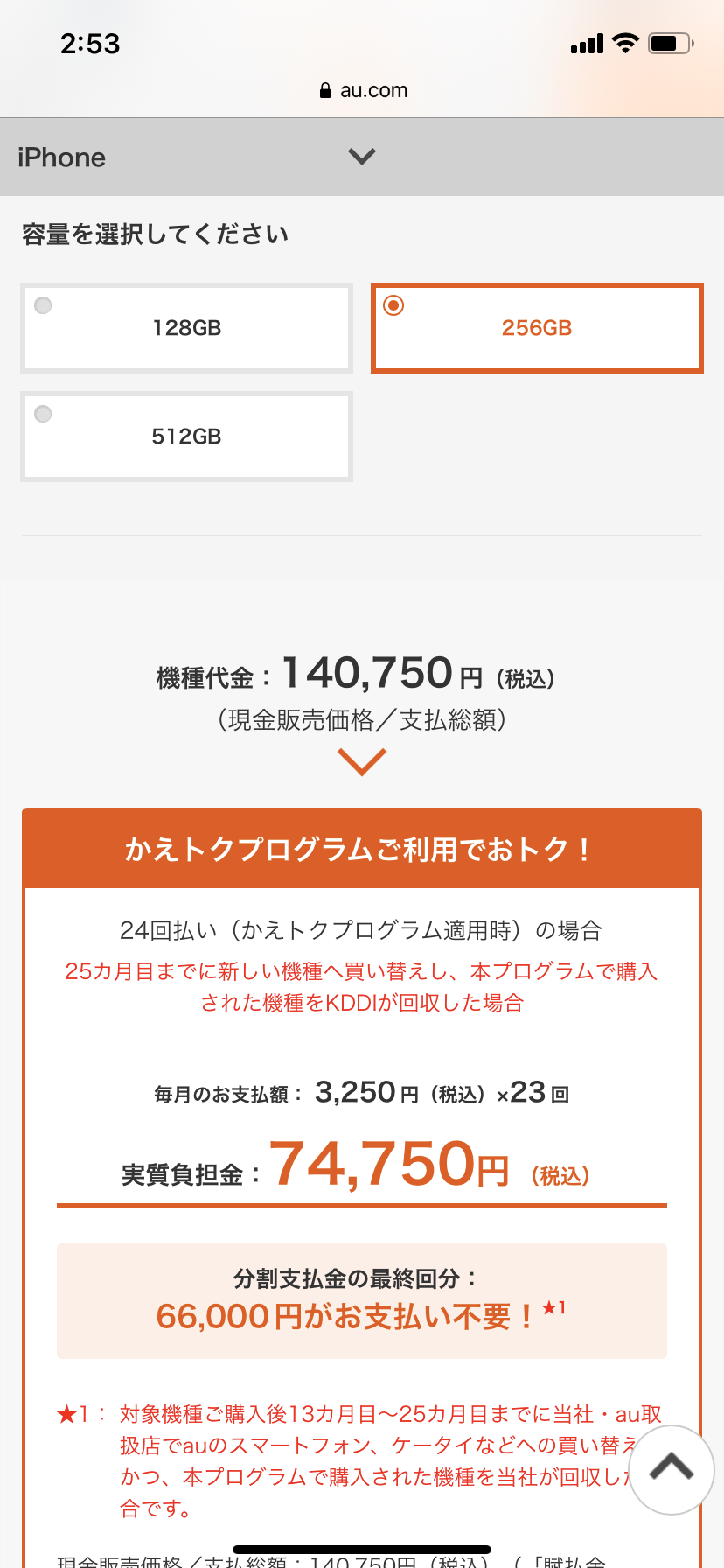724x1568 pixels.
Task: Tap the 74,750円 実質負担金 amount
Action: 389,1165
